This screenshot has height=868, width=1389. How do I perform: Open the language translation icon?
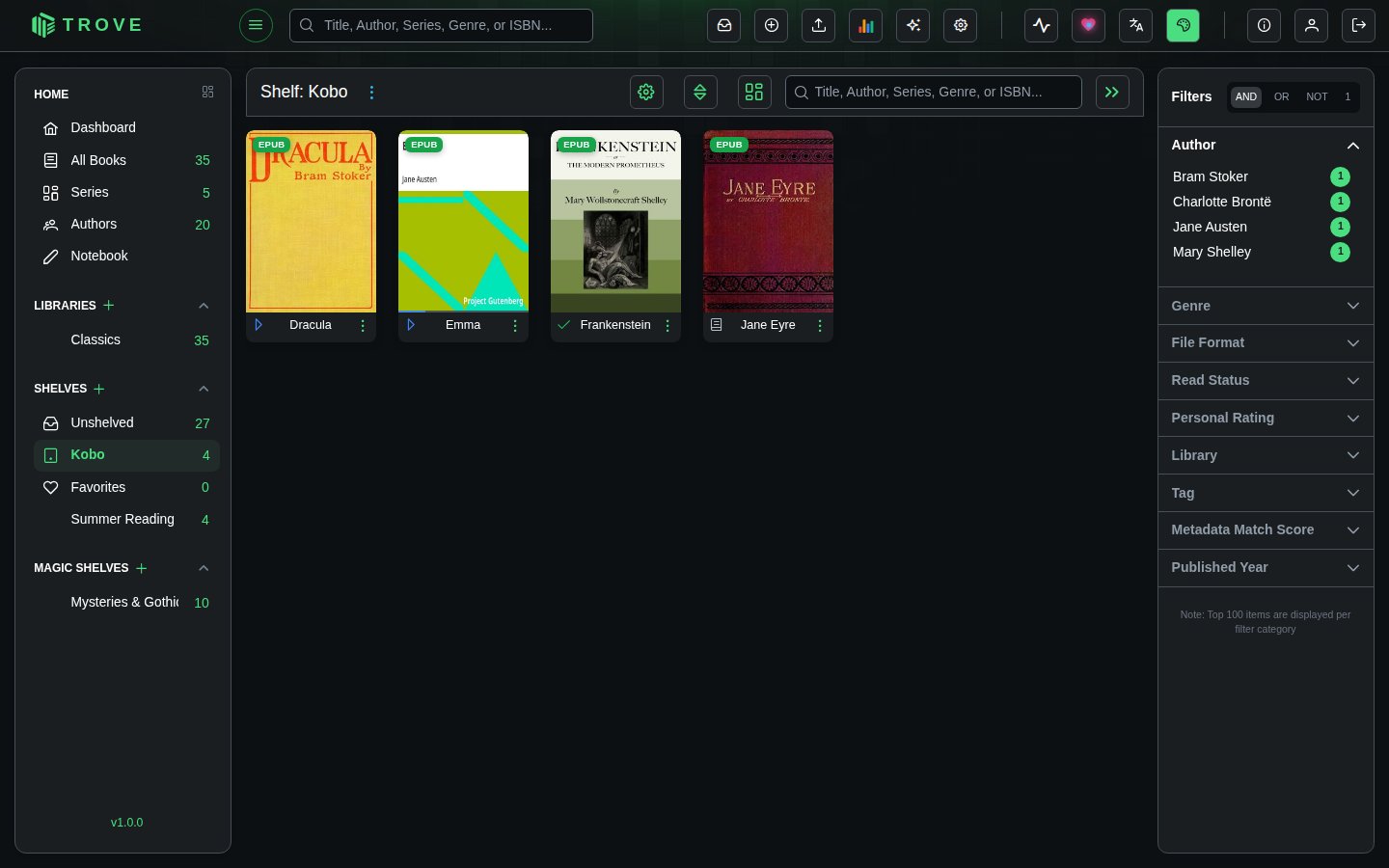tap(1136, 25)
